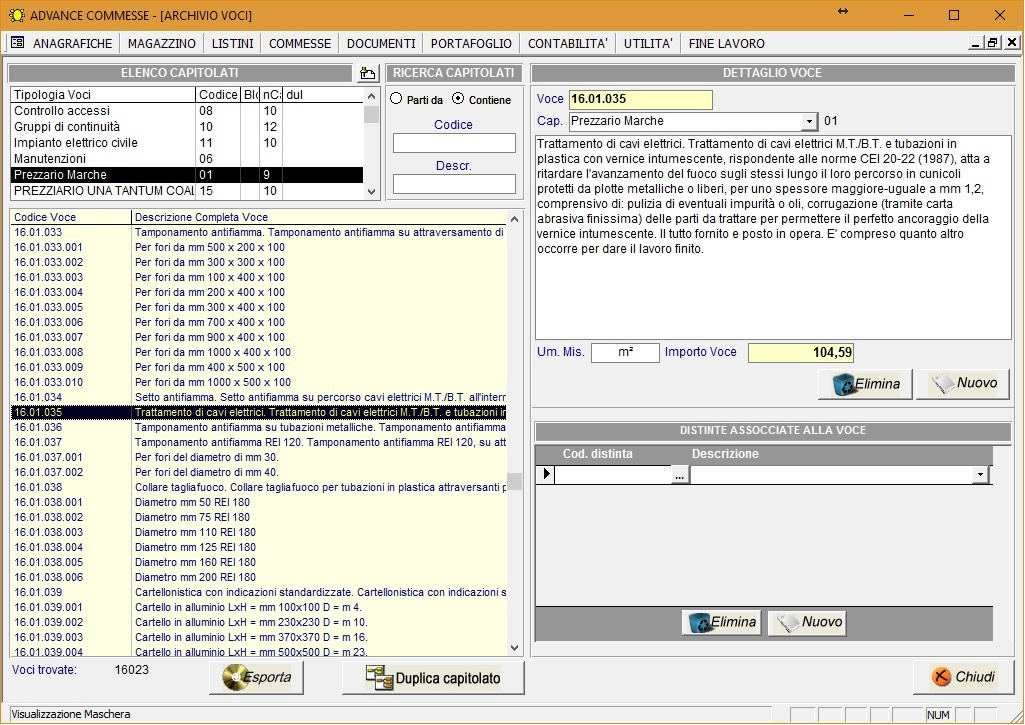Click the Codice search field
This screenshot has height=725, width=1025.
(454, 143)
